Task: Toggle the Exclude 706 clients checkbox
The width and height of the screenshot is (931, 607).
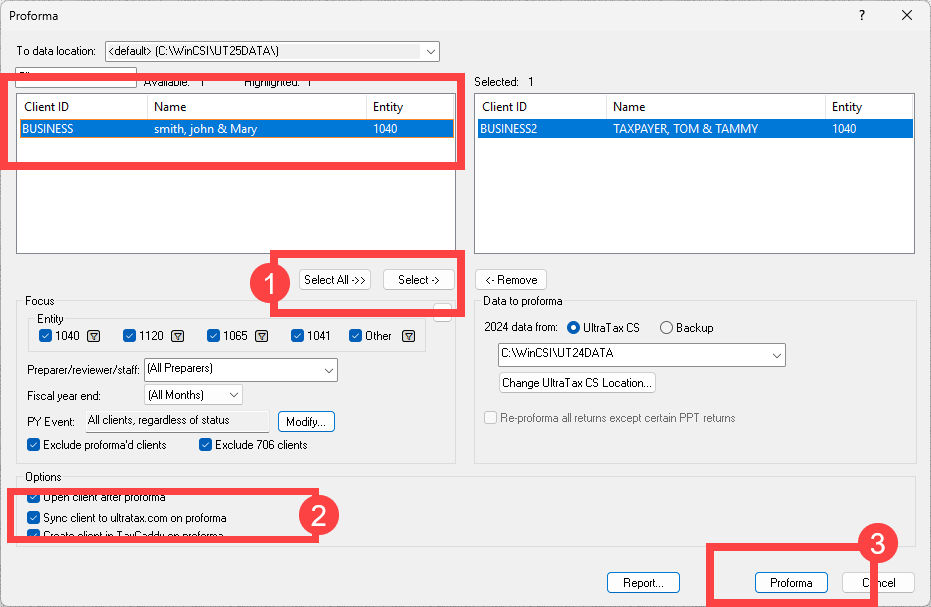Action: click(x=206, y=445)
